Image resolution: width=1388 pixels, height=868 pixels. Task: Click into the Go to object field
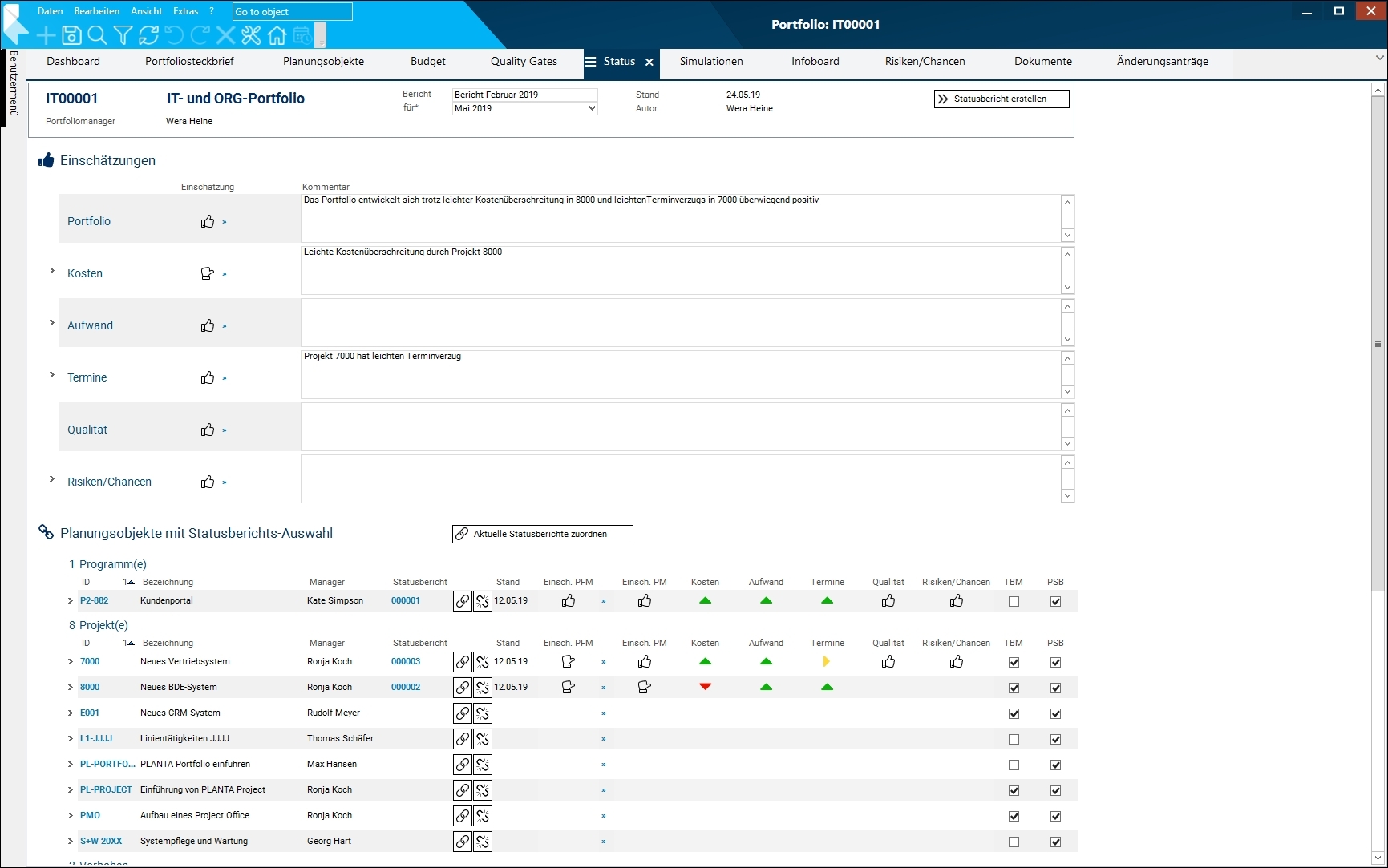pyautogui.click(x=292, y=12)
